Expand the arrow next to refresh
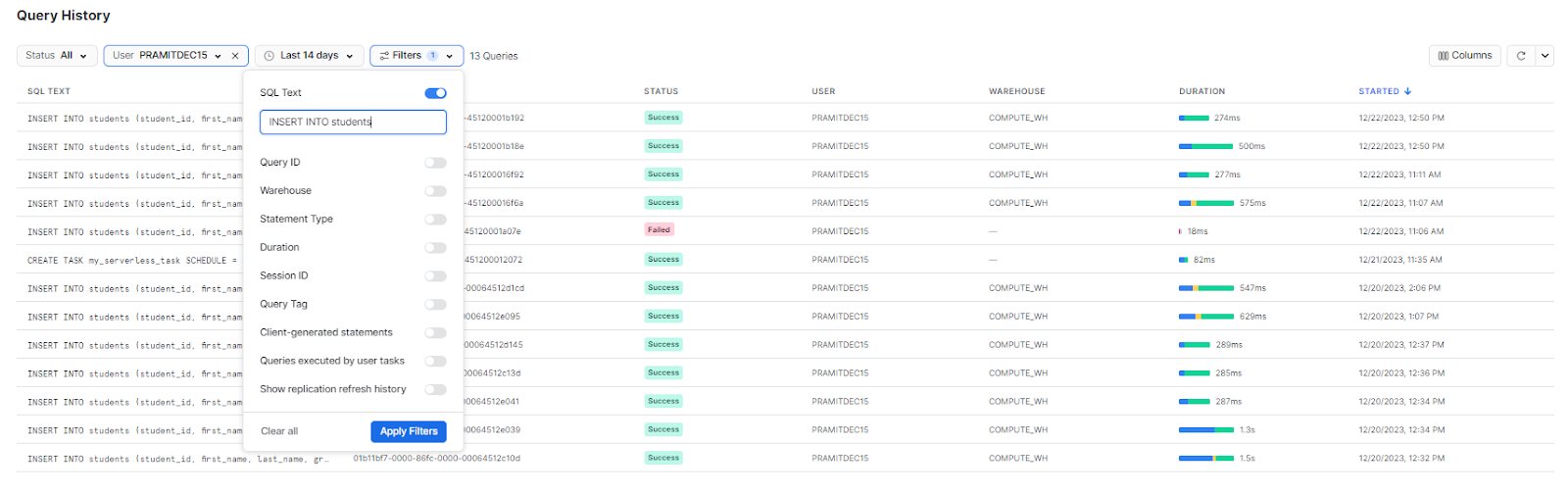The height and width of the screenshot is (494, 1568). click(x=1544, y=56)
